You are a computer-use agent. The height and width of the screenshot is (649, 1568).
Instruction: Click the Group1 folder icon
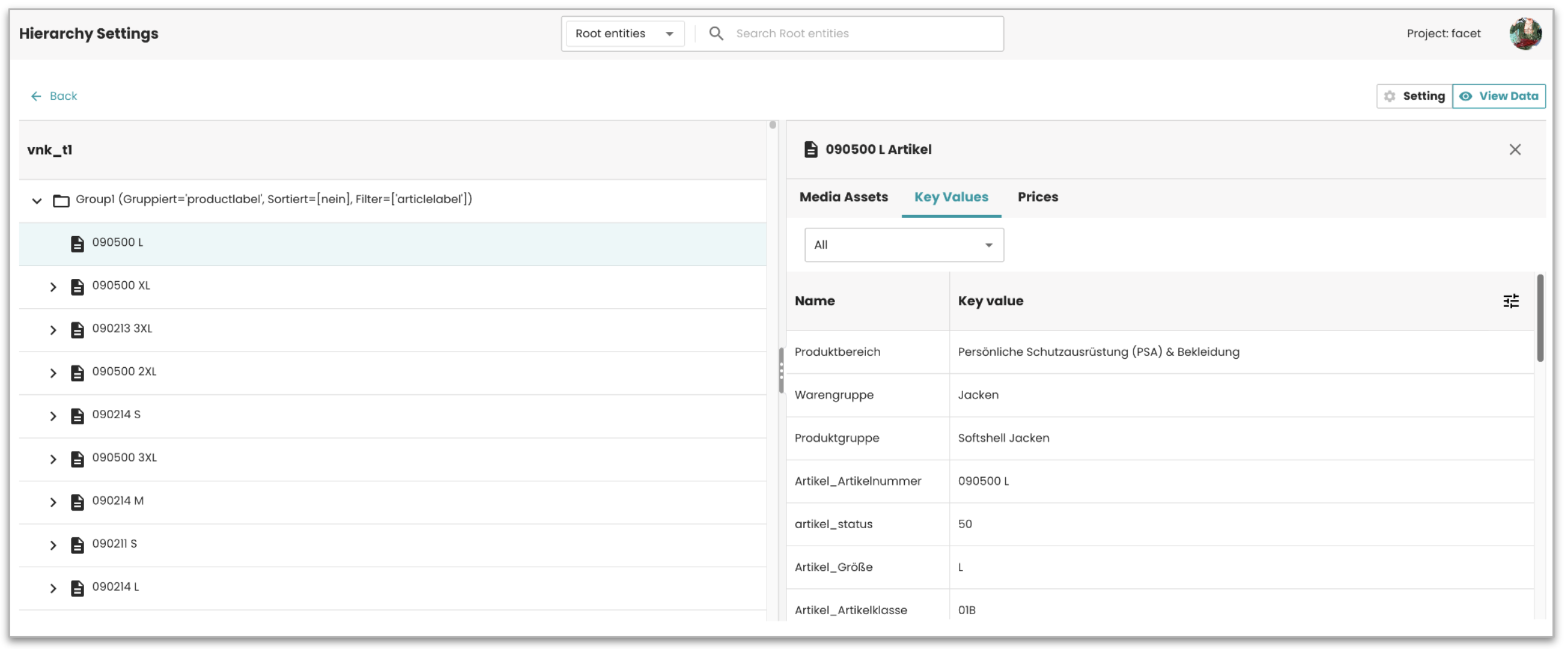pos(61,200)
